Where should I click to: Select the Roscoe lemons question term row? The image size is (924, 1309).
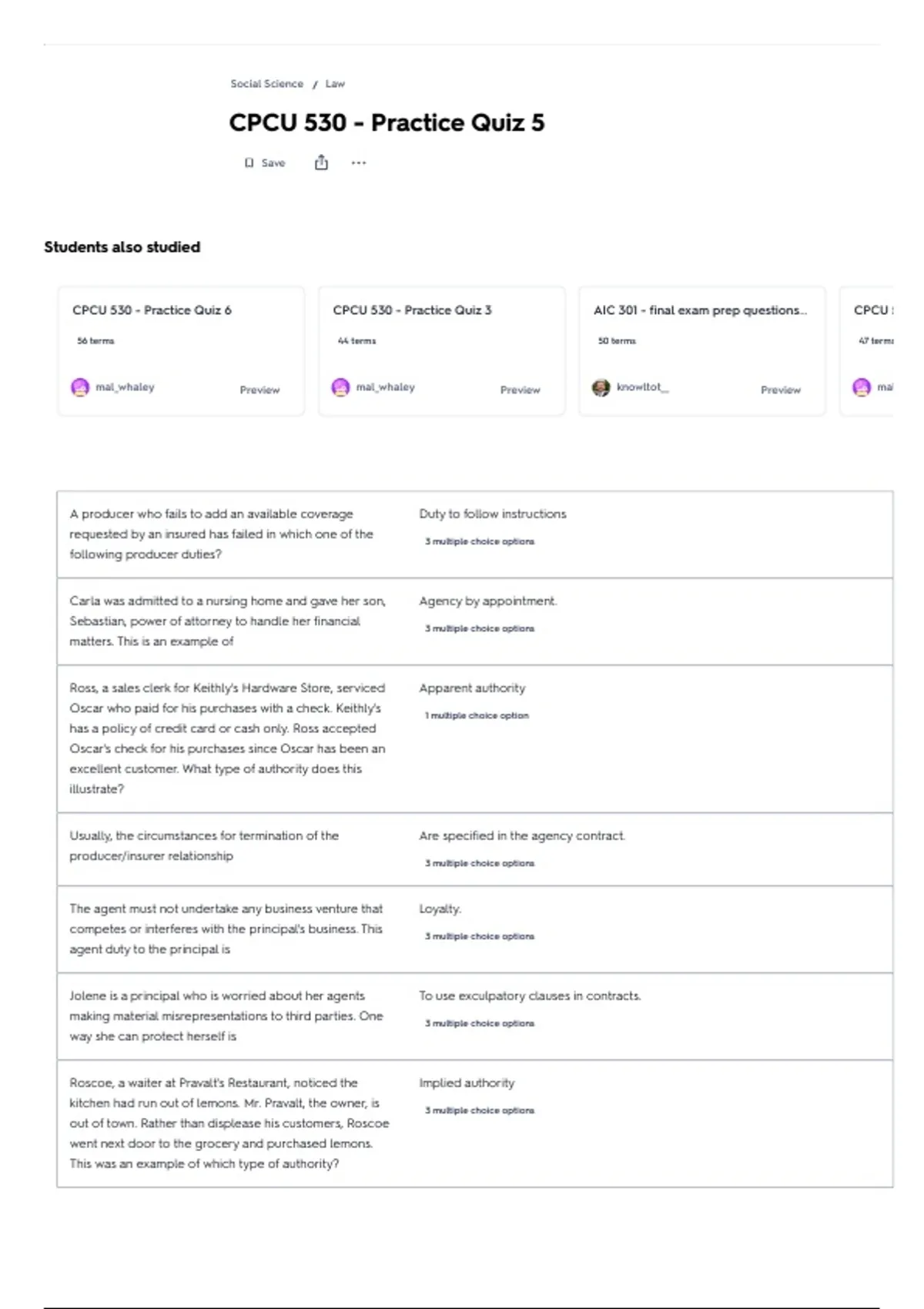[229, 1123]
